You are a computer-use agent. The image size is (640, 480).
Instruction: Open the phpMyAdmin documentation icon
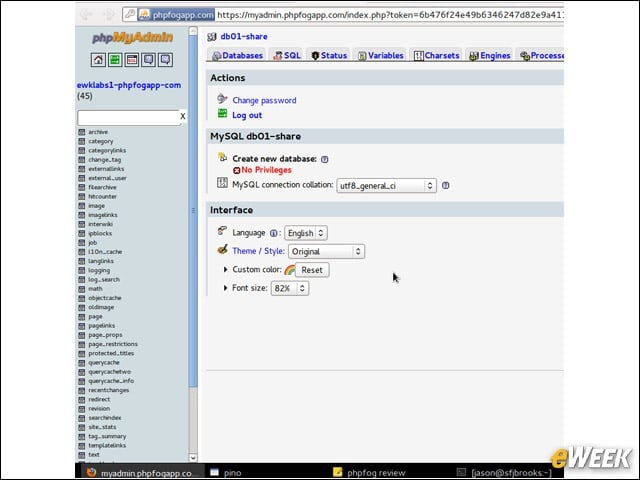tap(149, 60)
